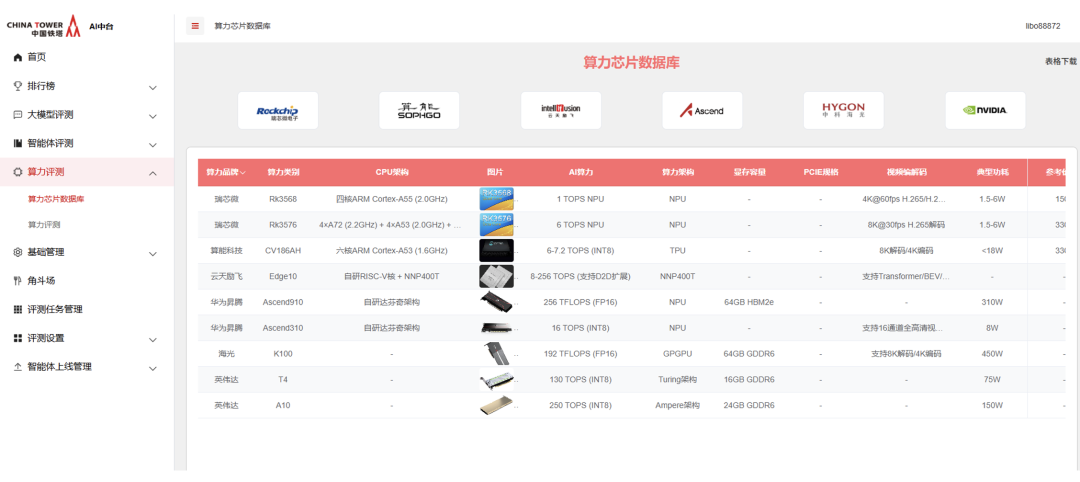Viewport: 1080px width, 482px height.
Task: Click the home icon beside 首页
Action: coord(18,58)
